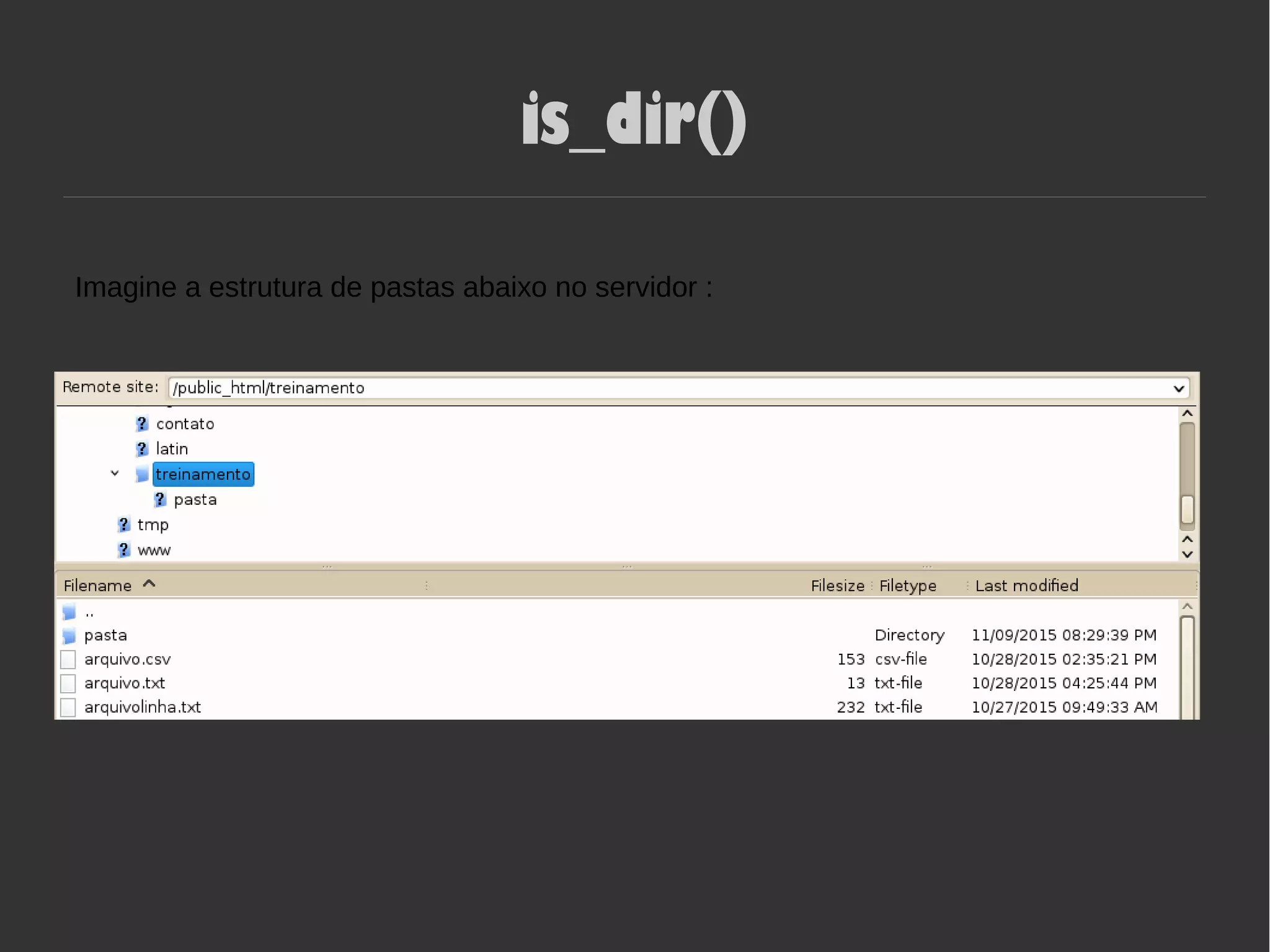Click the question-mark icon beside latin
Image resolution: width=1270 pixels, height=952 pixels.
click(142, 448)
